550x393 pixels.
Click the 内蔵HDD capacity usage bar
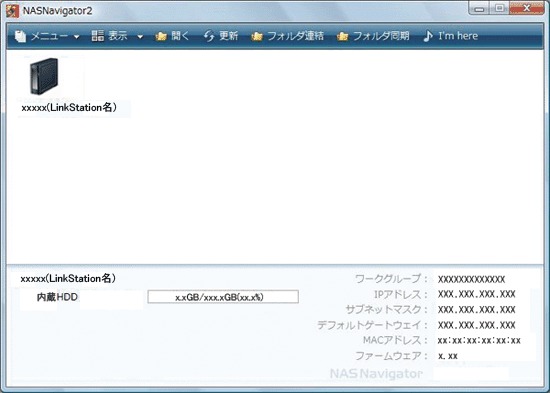click(x=223, y=297)
